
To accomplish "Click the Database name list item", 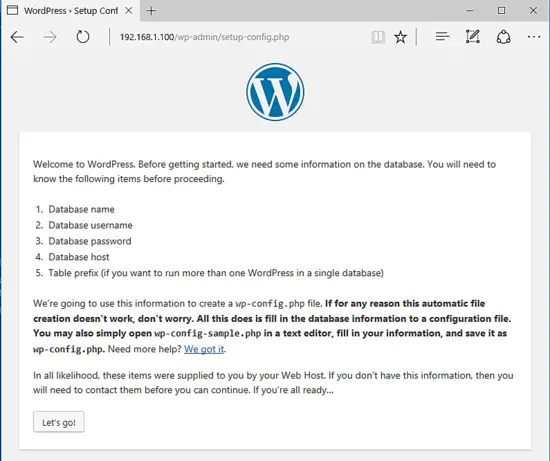I will 81,209.
